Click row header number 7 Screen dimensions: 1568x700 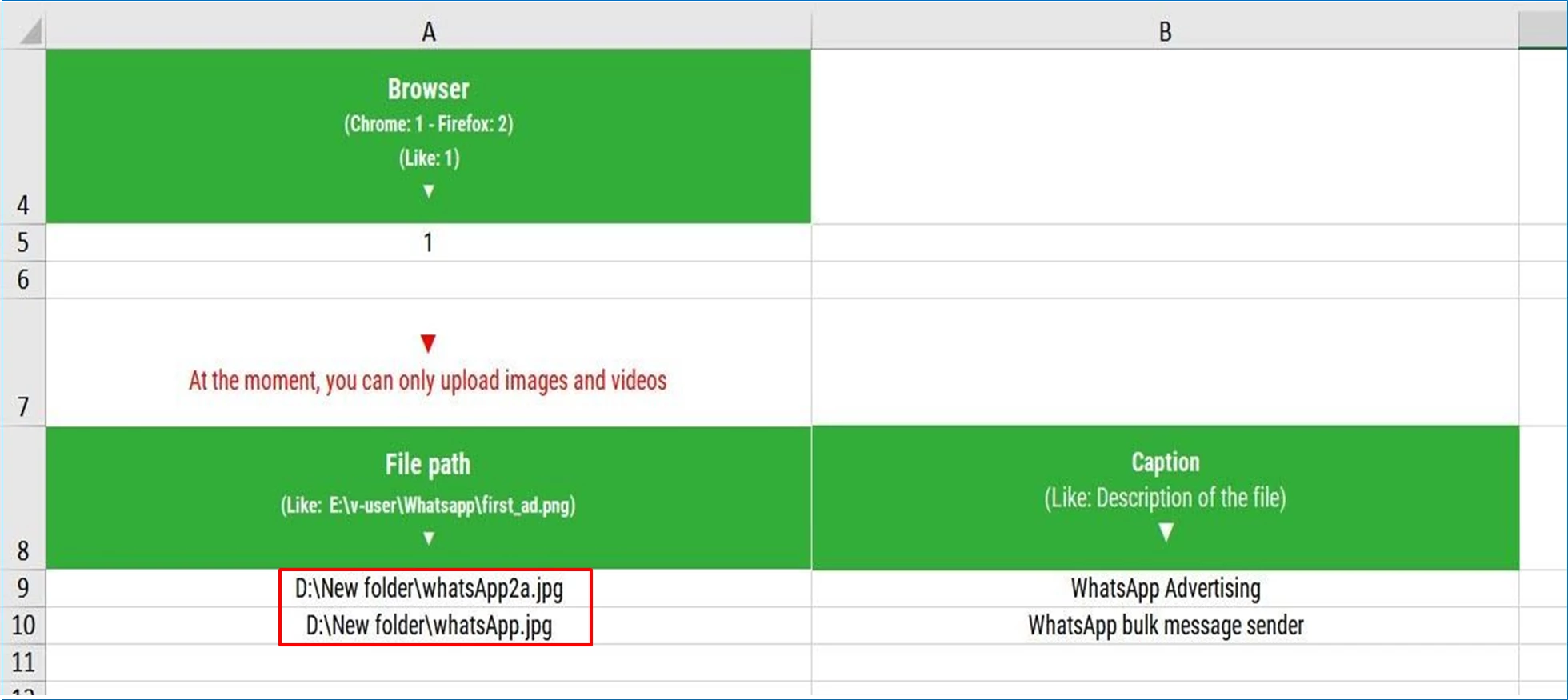(23, 362)
